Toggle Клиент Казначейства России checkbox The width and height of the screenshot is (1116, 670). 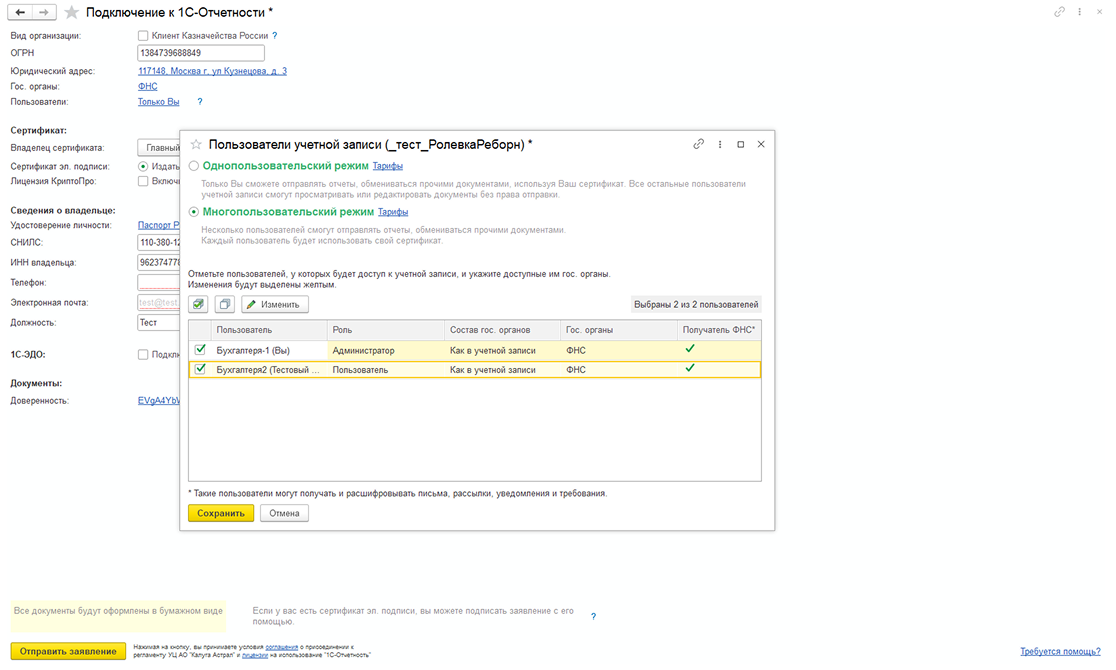[x=143, y=35]
